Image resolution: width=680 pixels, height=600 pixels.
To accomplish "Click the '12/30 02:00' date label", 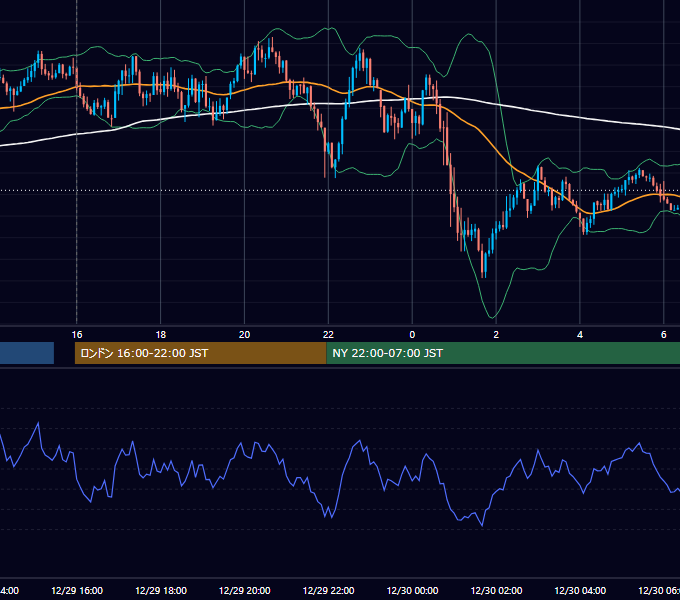I will click(497, 590).
